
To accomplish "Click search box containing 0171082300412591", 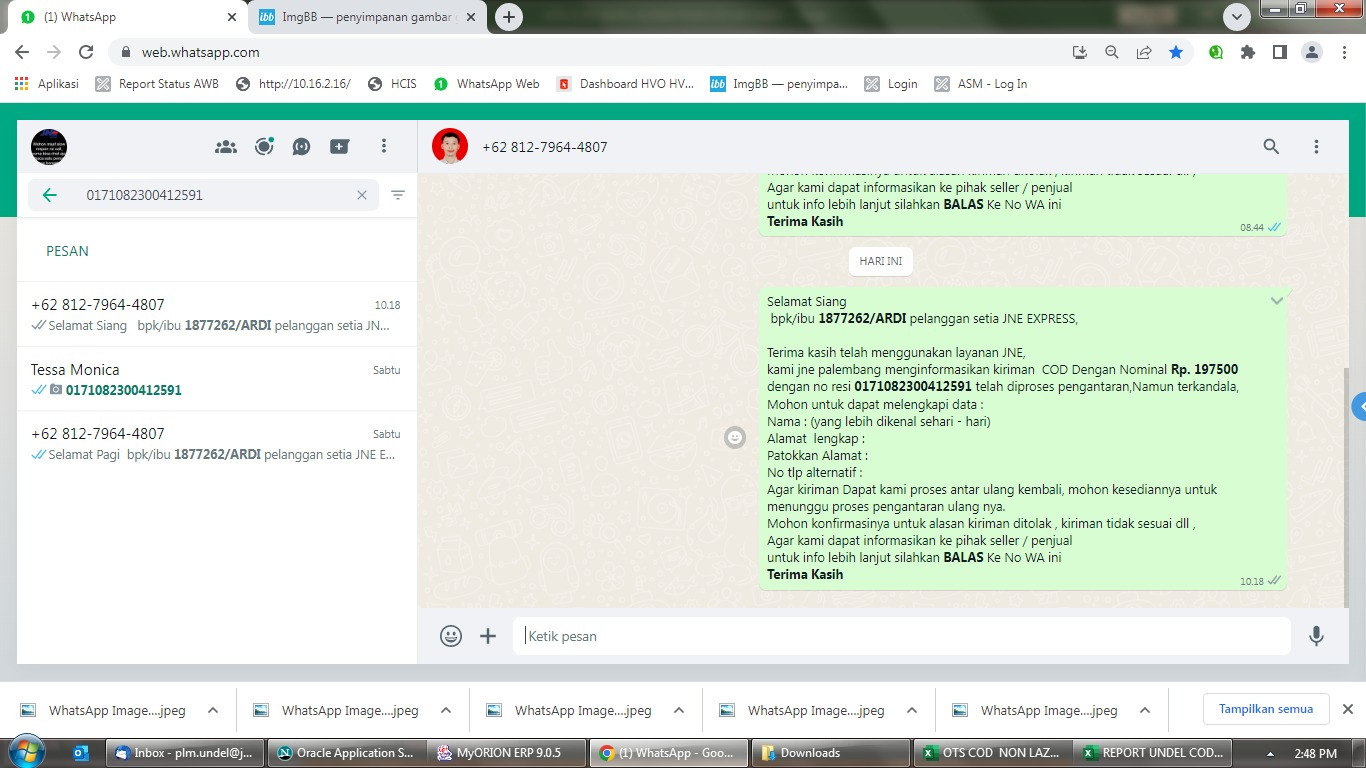I will (203, 195).
